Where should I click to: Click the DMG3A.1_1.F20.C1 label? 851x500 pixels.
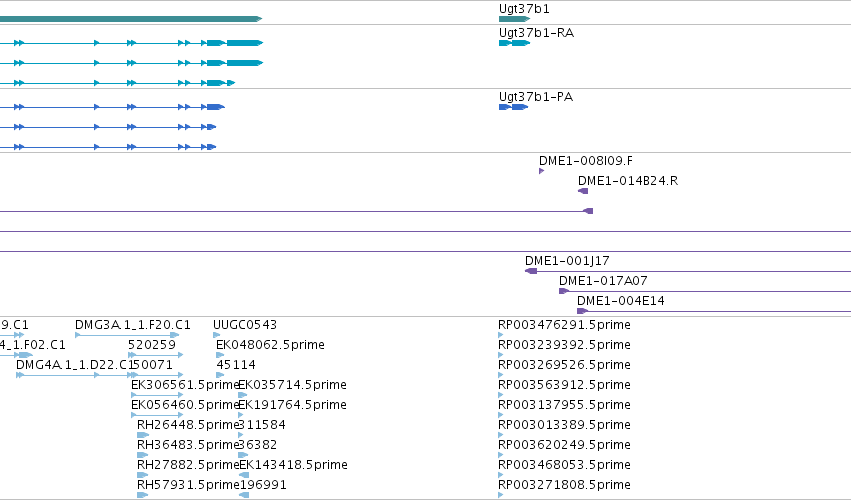[132, 325]
